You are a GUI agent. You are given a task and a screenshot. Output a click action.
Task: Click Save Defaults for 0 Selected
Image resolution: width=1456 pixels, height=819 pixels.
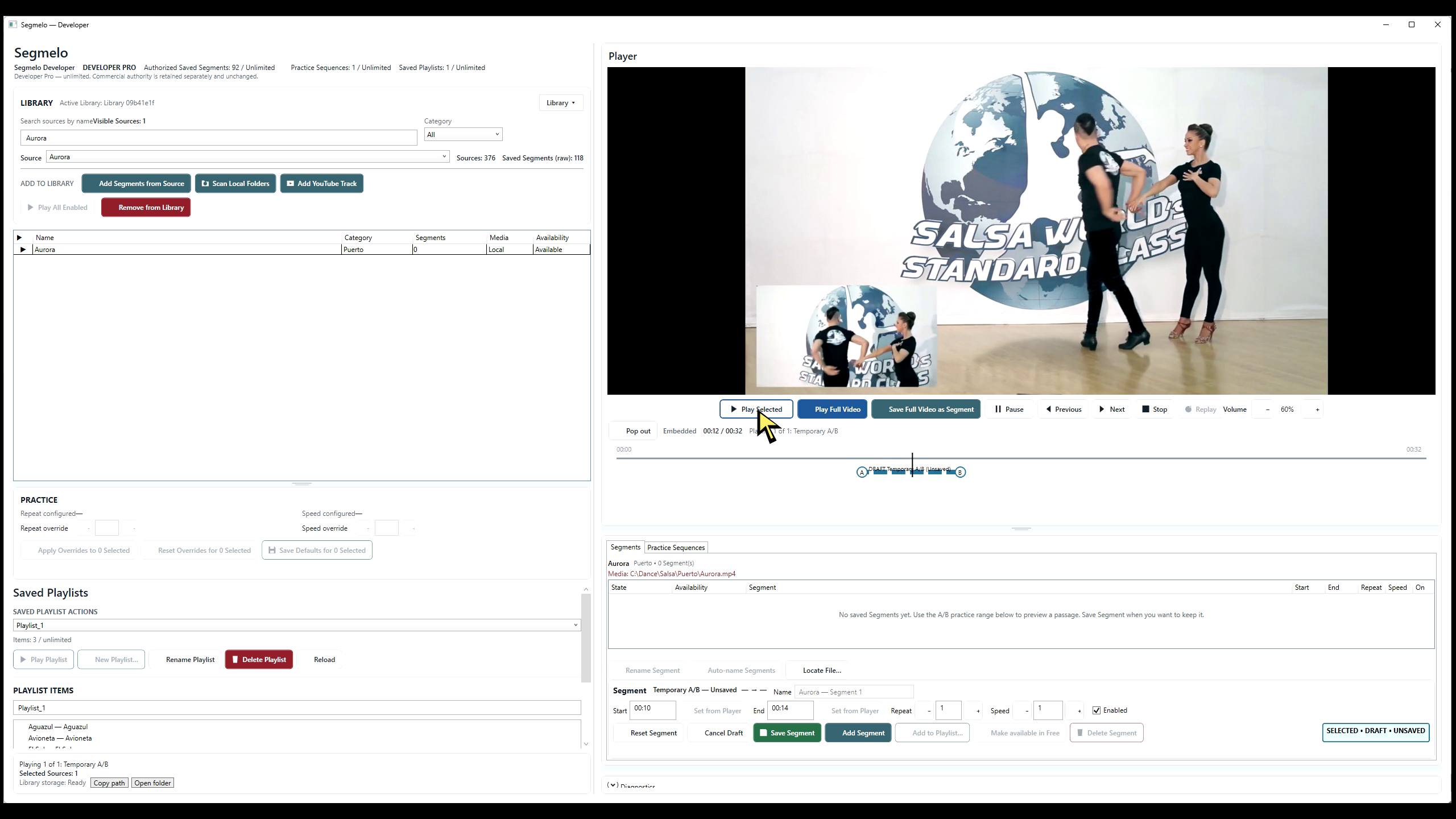tap(317, 550)
